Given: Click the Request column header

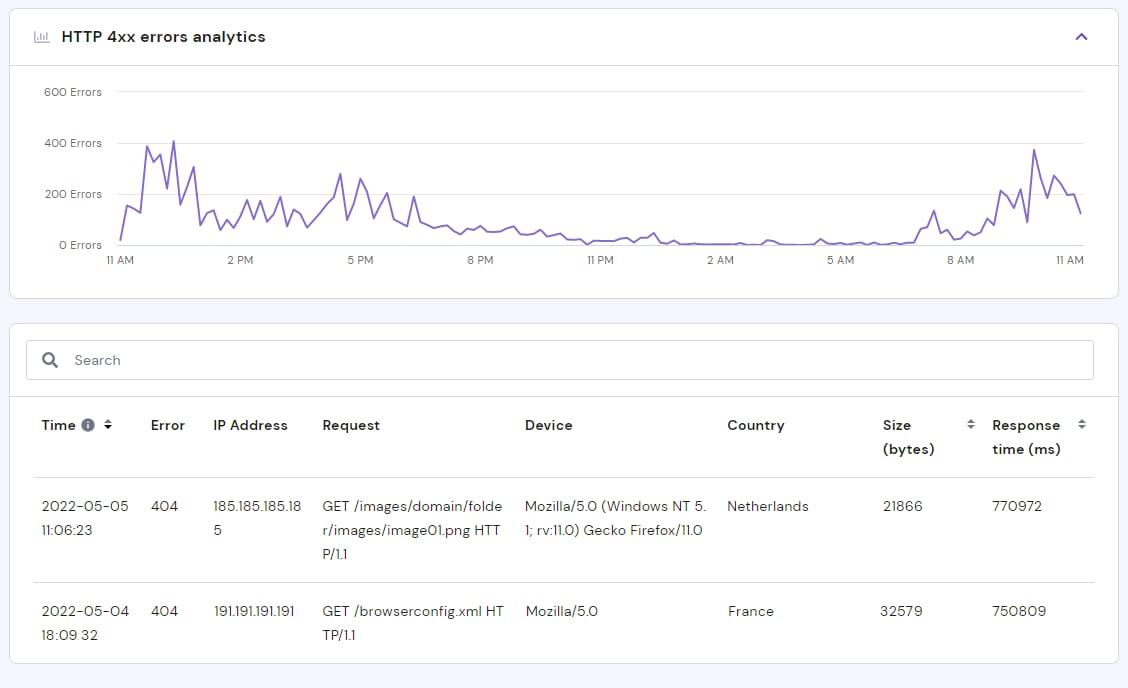Looking at the screenshot, I should 351,425.
